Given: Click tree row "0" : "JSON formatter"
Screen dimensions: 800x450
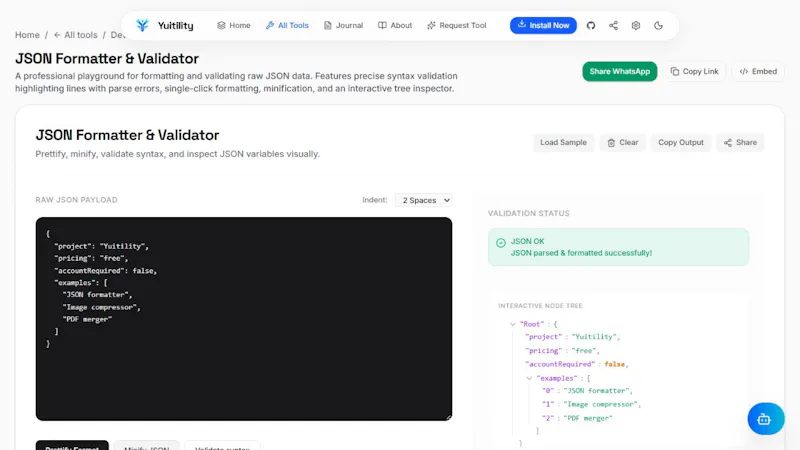Looking at the screenshot, I should click(587, 391).
